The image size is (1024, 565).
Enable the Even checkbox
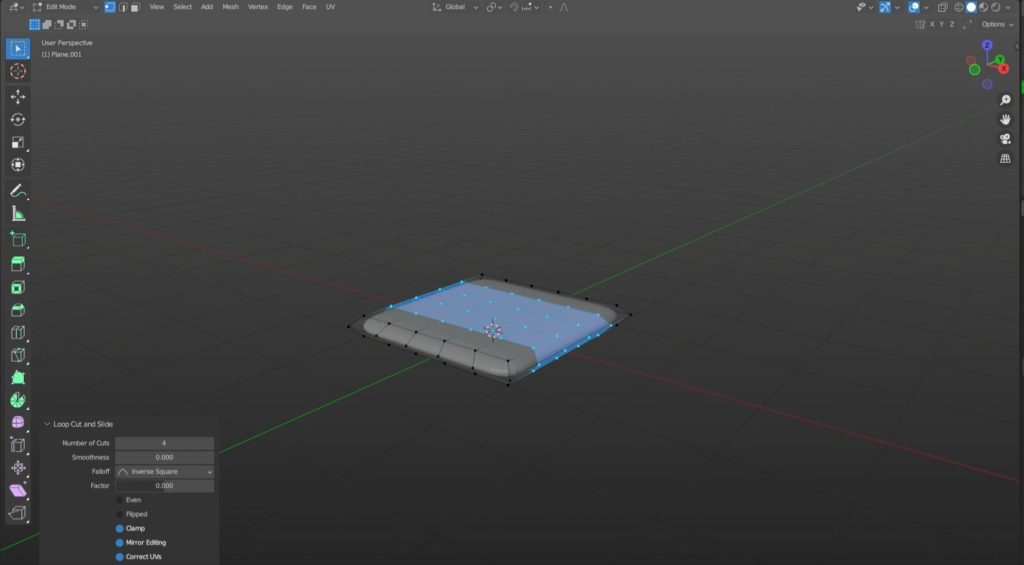point(120,500)
